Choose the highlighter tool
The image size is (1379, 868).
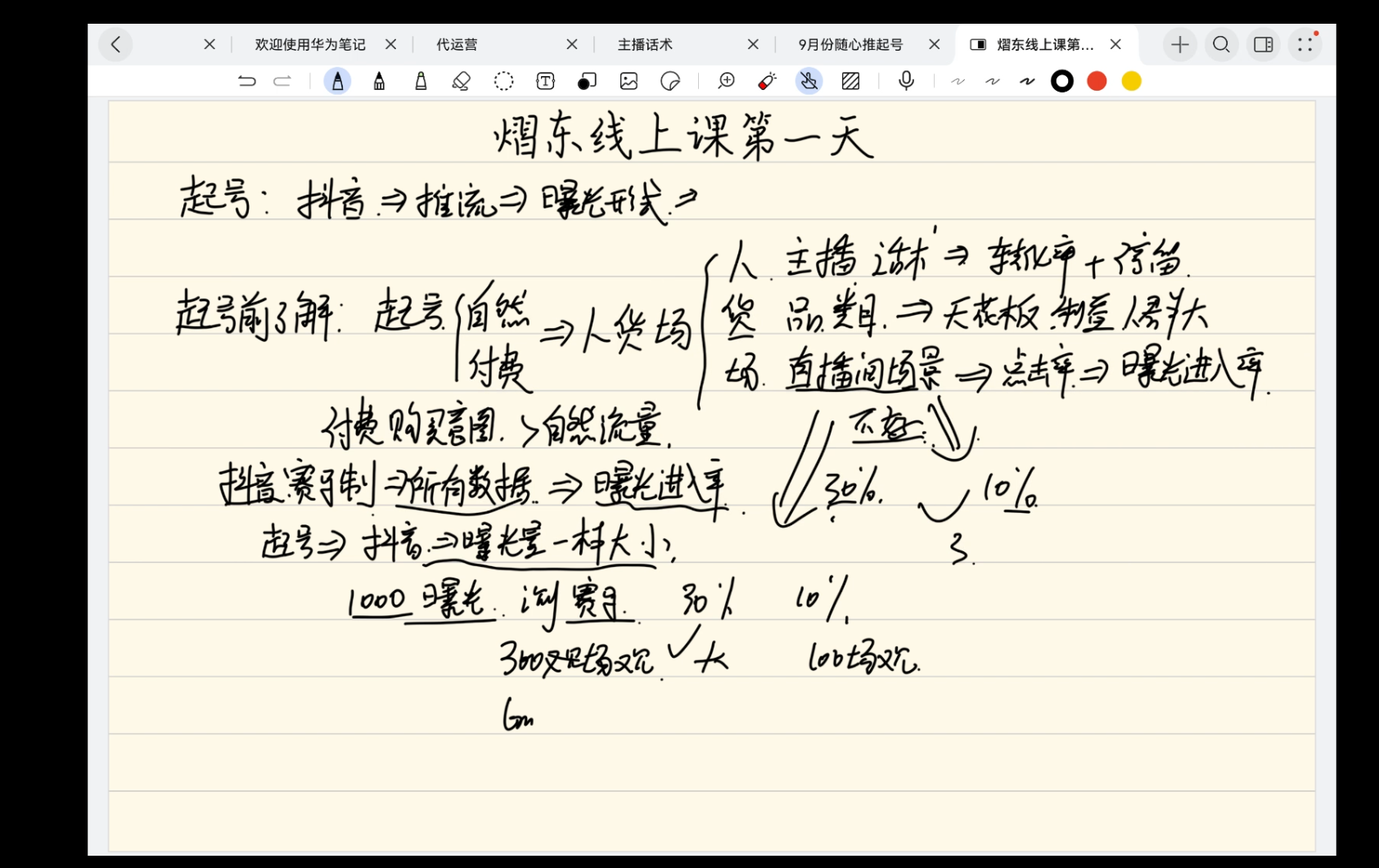(x=421, y=81)
